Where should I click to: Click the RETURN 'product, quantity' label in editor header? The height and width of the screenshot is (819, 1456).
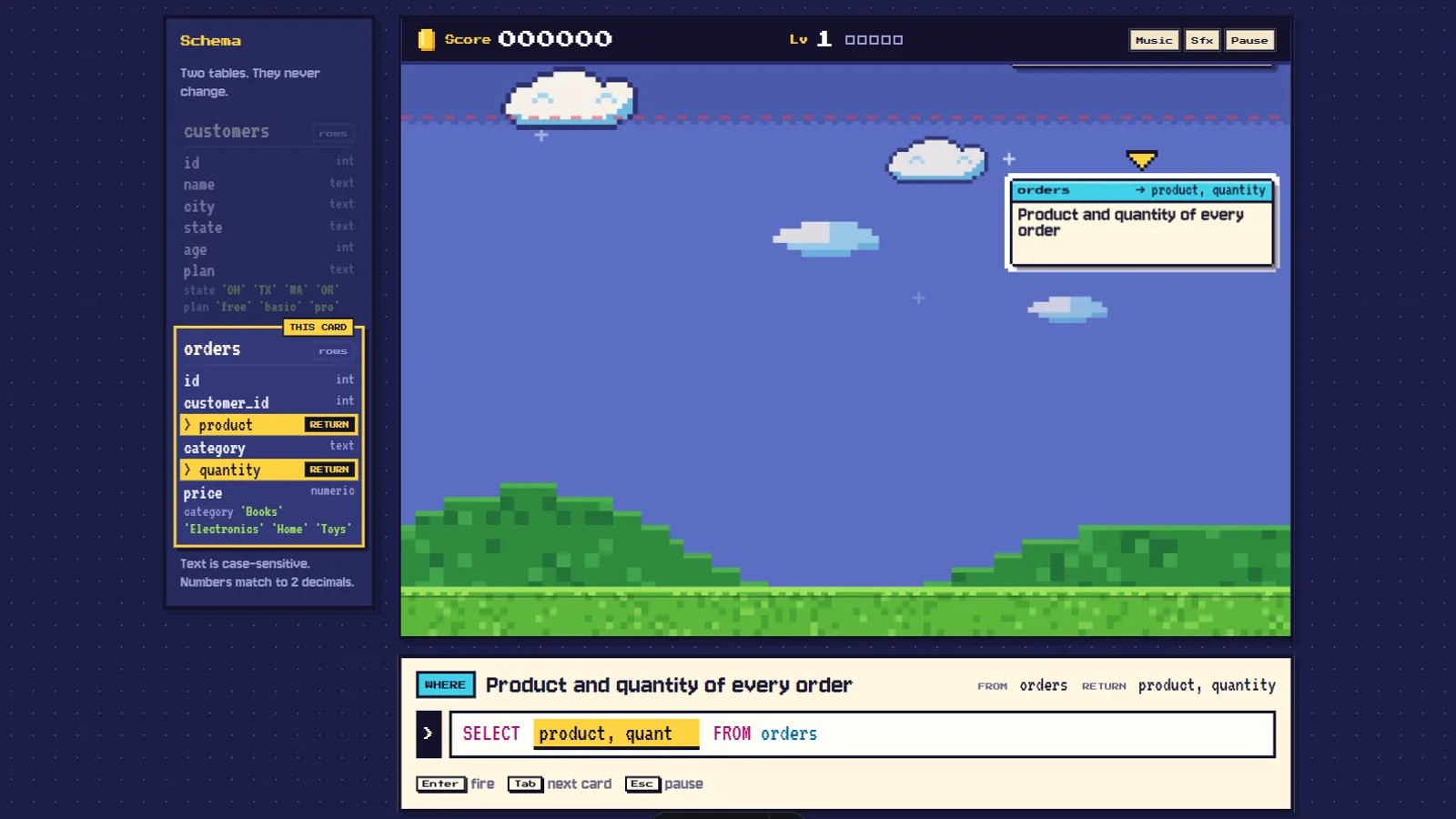tap(1207, 685)
